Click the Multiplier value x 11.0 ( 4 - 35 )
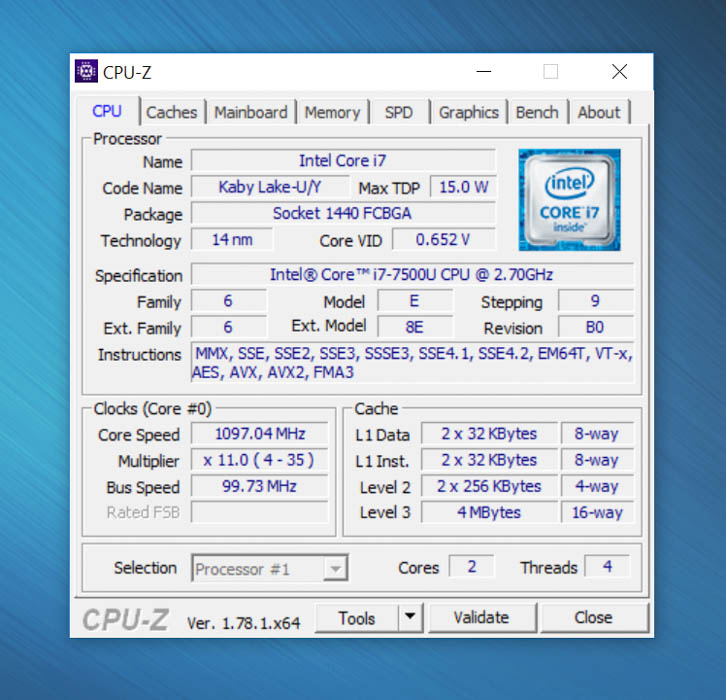Viewport: 726px width, 700px height. pos(260,460)
